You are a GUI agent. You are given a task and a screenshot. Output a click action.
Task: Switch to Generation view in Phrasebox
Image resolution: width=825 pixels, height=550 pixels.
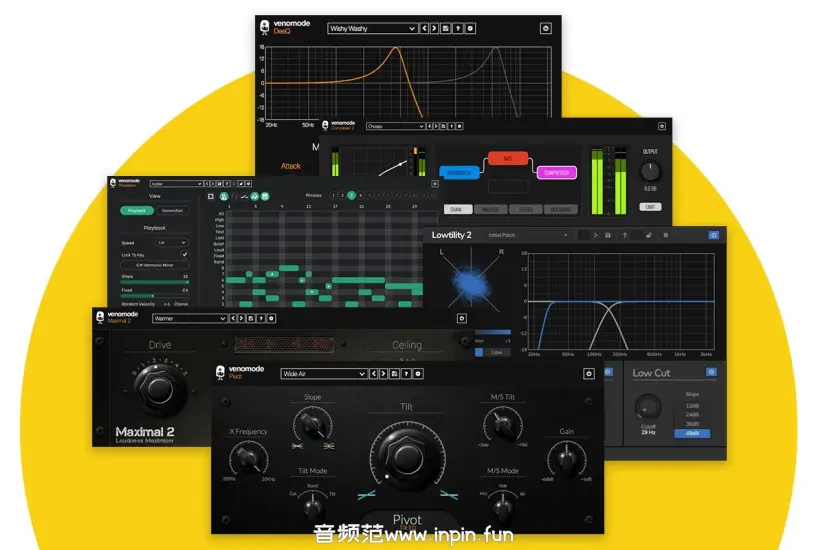172,211
